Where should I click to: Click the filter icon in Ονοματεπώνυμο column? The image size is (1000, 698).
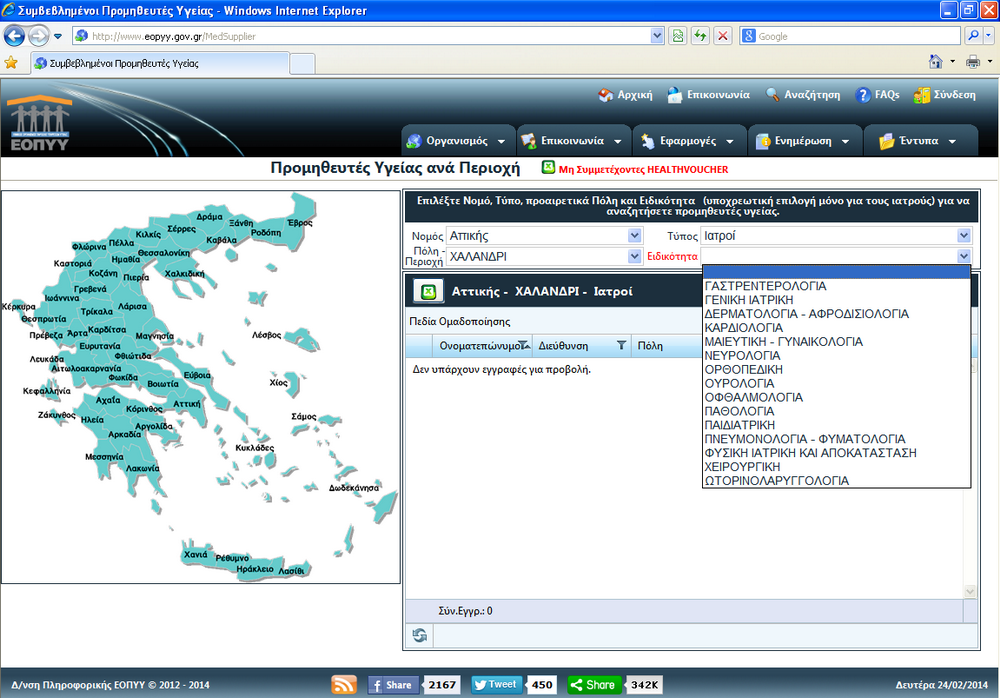tap(524, 346)
